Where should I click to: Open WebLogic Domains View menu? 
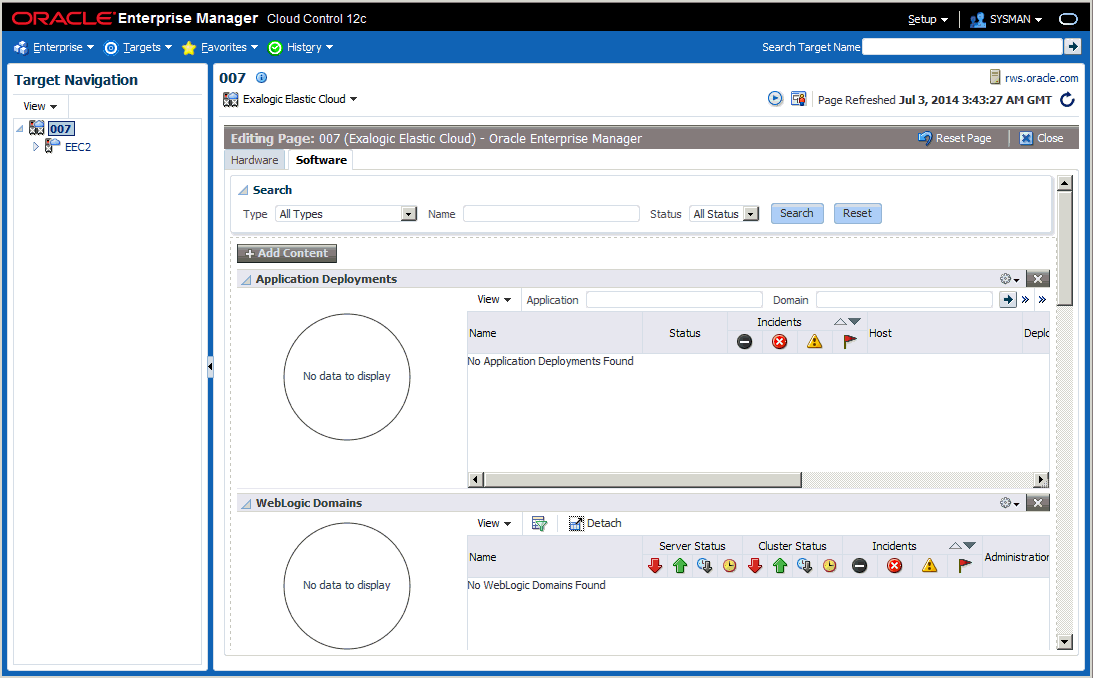[x=494, y=523]
